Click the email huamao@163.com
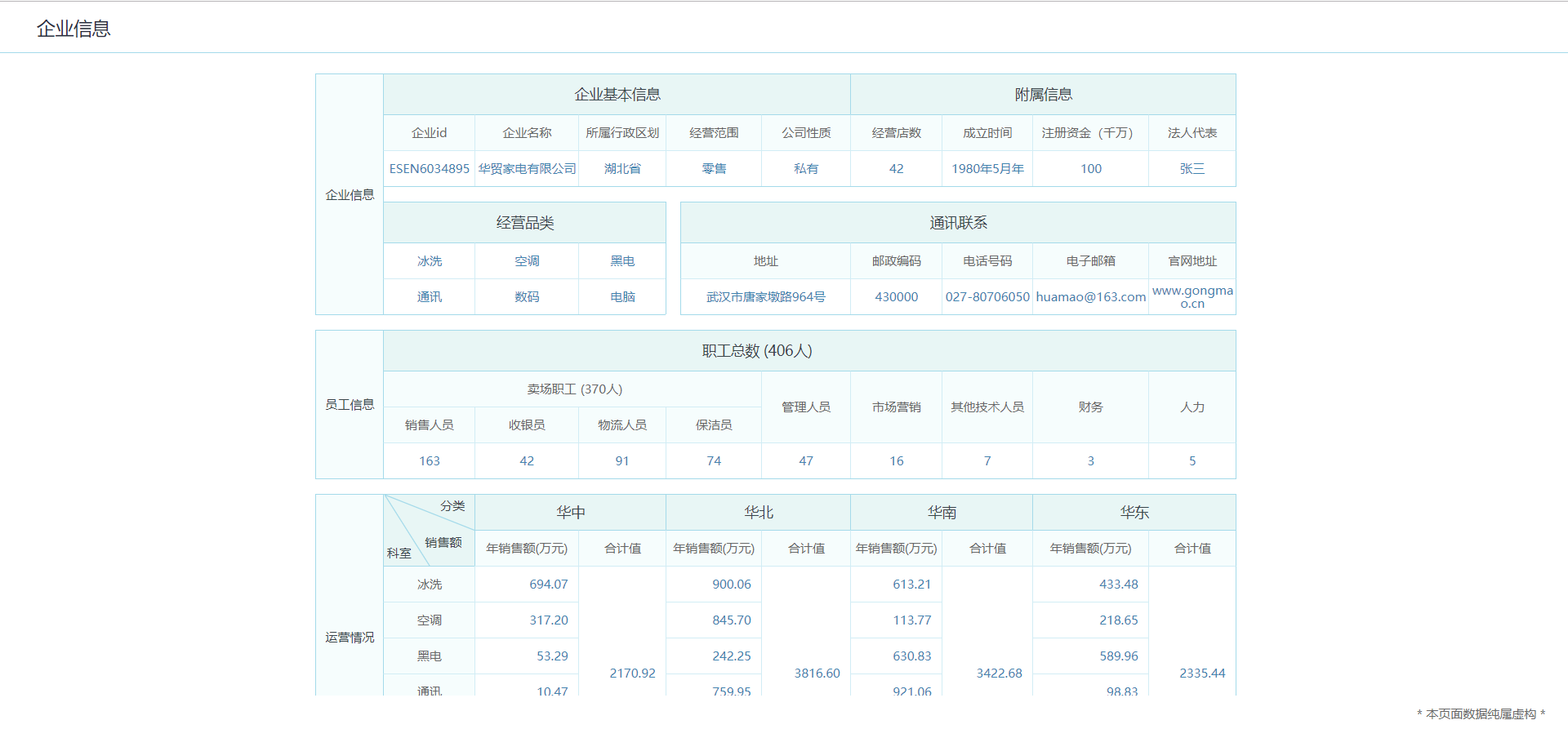 pyautogui.click(x=1090, y=297)
